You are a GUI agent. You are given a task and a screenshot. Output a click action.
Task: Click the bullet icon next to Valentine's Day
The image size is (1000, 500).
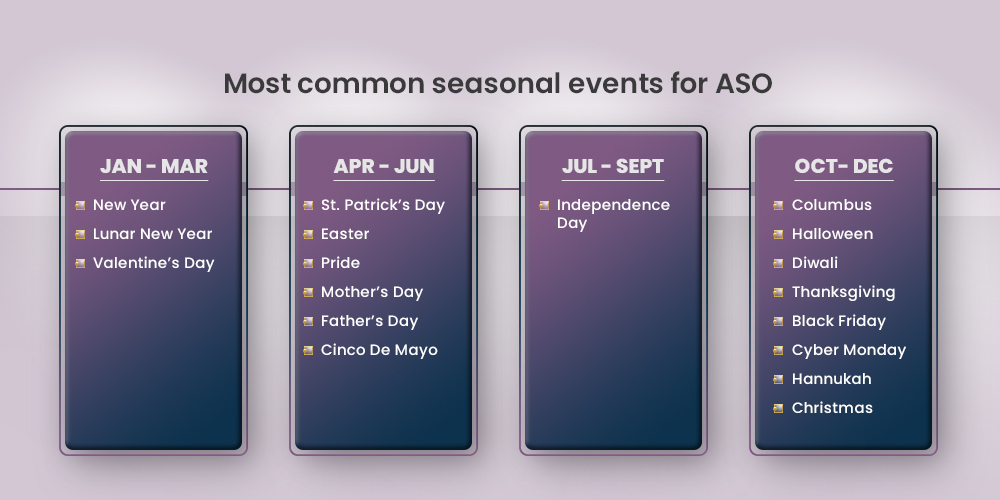click(x=79, y=263)
